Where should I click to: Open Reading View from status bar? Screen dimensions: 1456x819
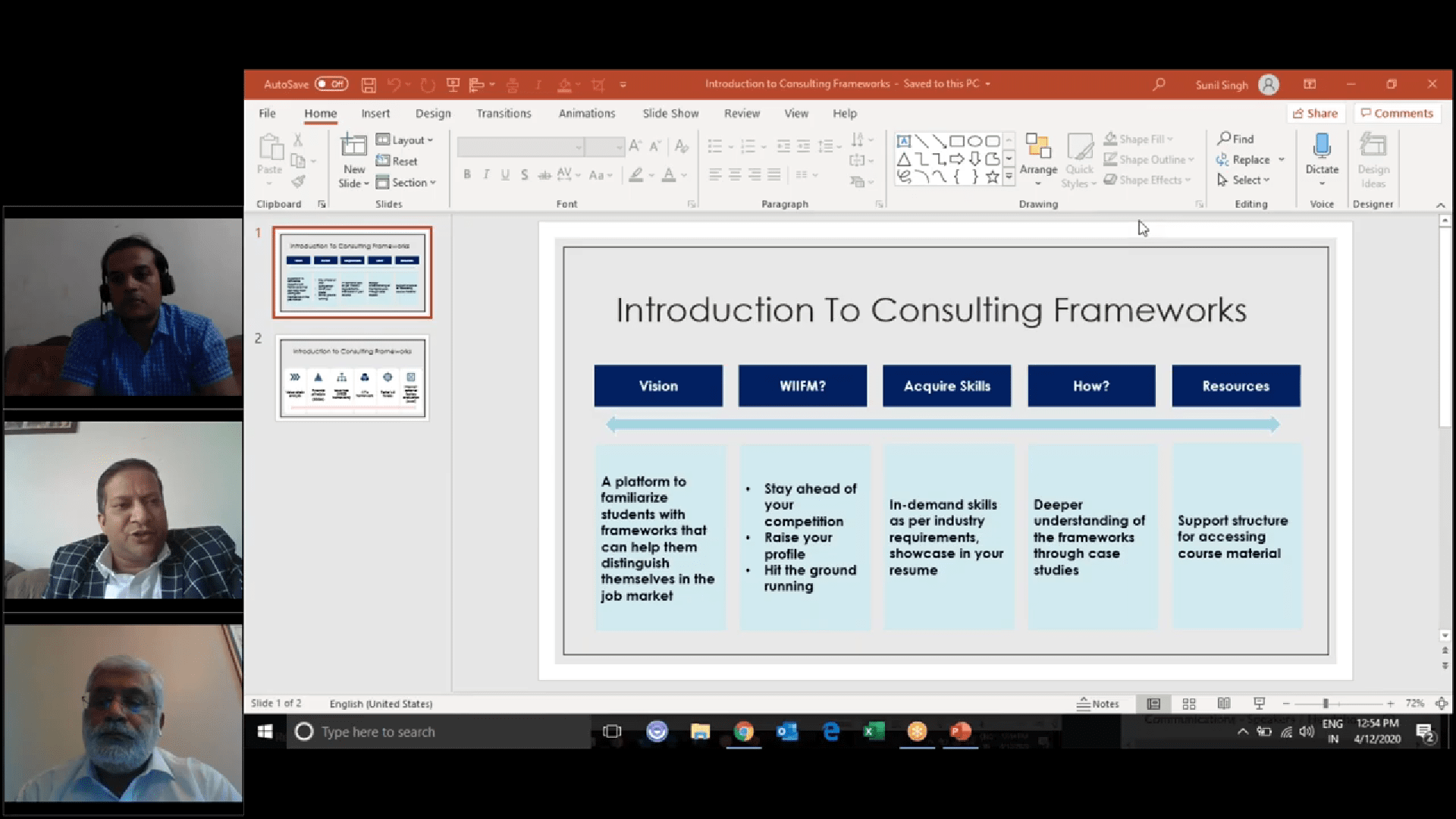point(1224,704)
